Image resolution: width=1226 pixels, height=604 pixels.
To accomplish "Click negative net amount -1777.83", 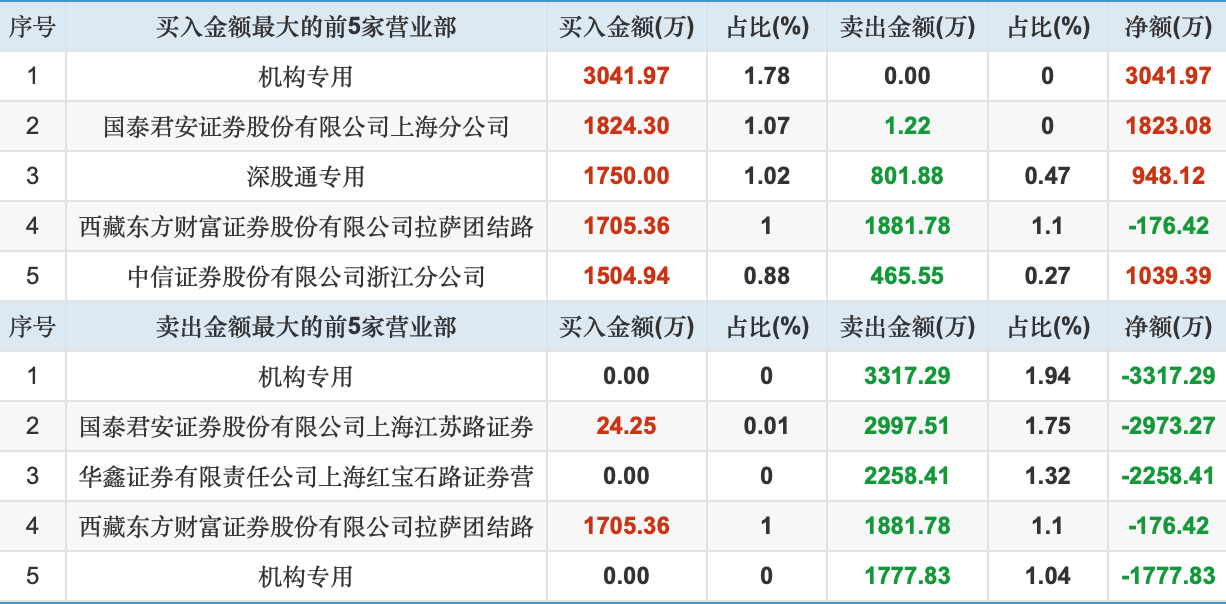I will pyautogui.click(x=1168, y=576).
